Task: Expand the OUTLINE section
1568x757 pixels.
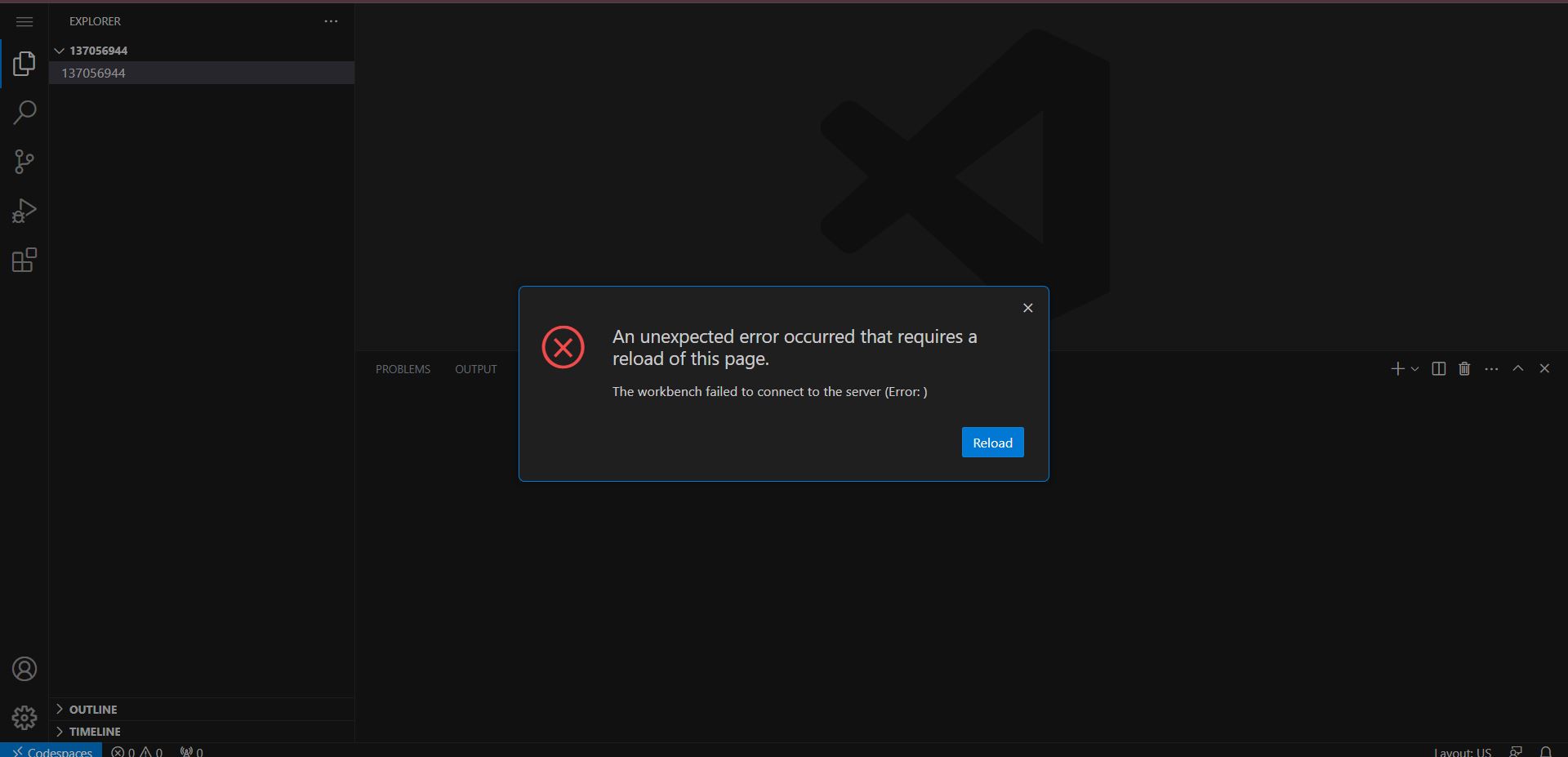Action: tap(91, 709)
